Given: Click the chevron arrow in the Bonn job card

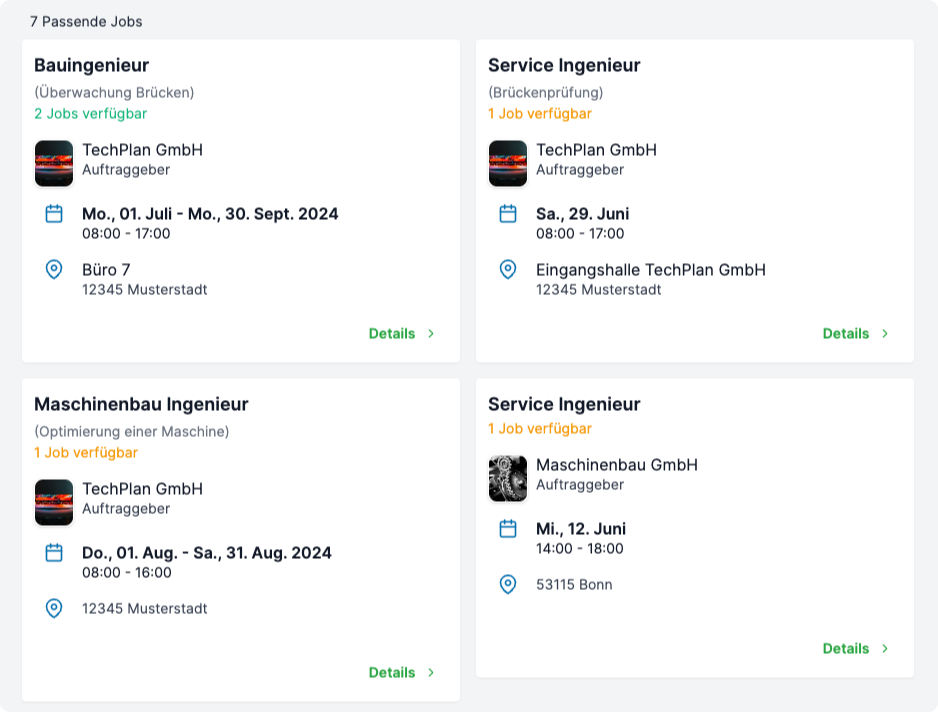Looking at the screenshot, I should click(885, 649).
